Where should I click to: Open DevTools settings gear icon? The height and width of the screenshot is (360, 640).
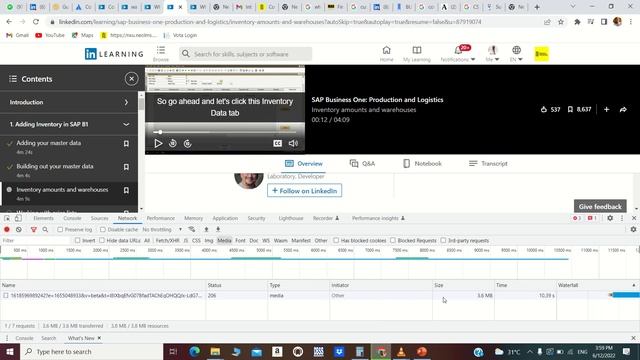[610, 218]
